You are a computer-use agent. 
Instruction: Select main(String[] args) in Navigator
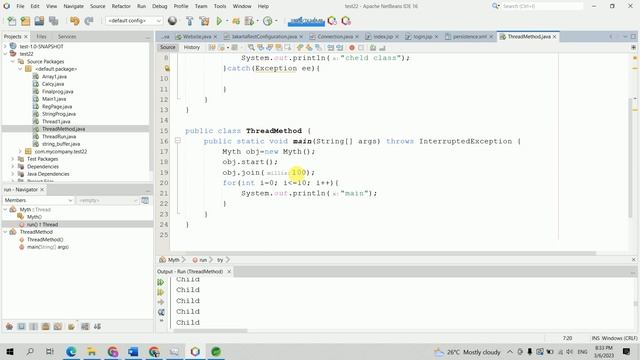click(x=48, y=247)
